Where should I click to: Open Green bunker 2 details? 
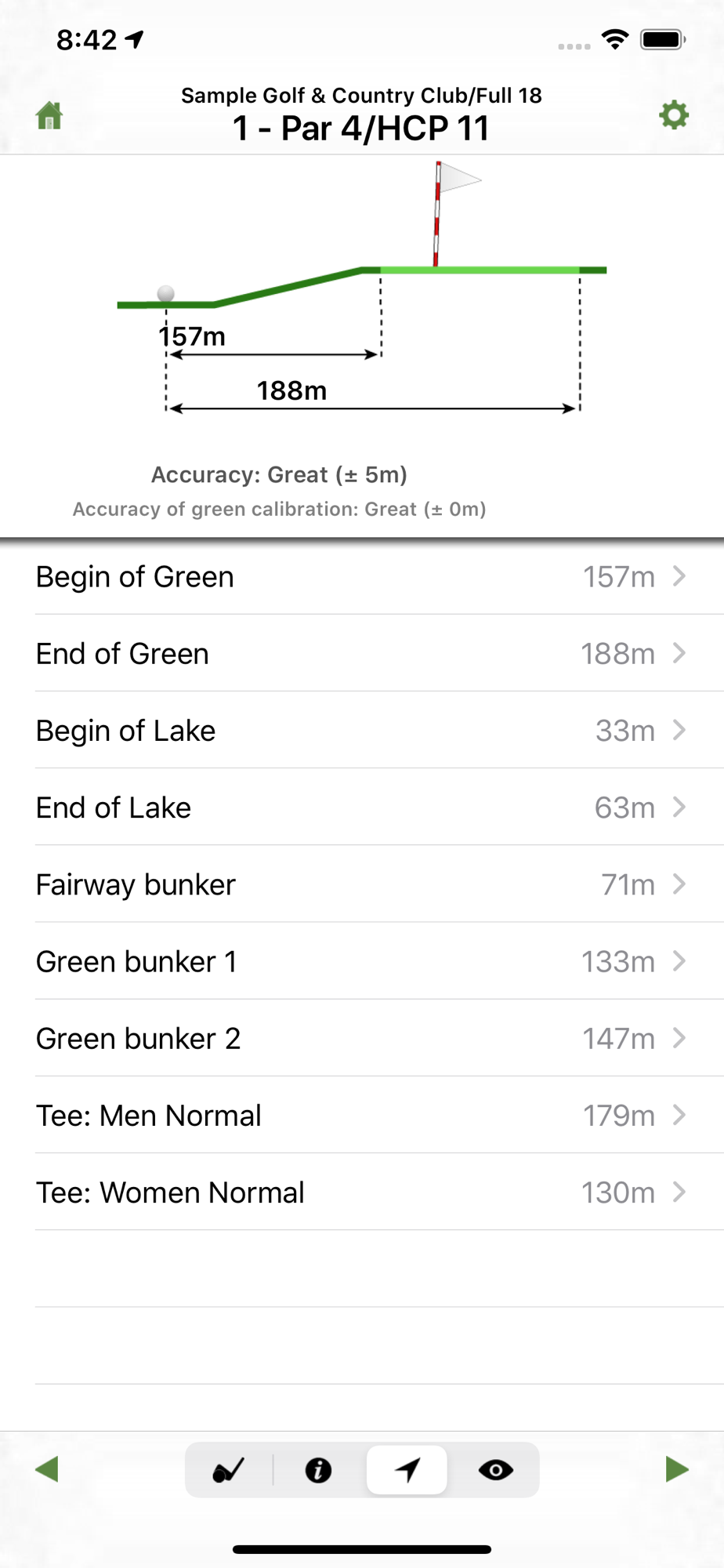(x=360, y=1037)
